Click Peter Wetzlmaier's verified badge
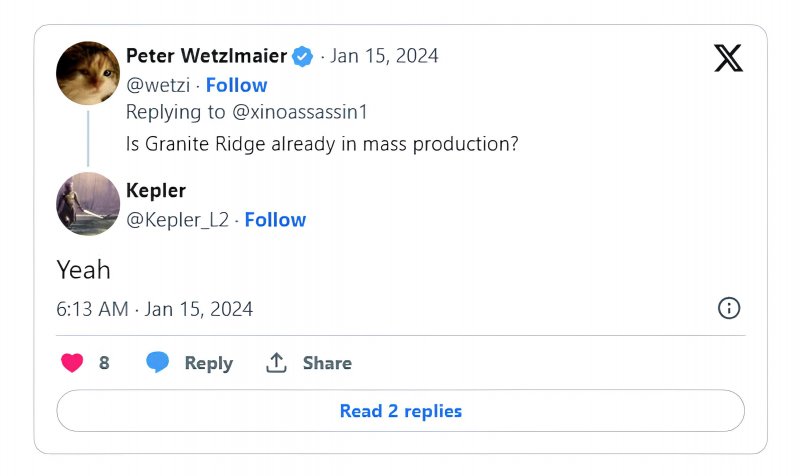This screenshot has height=476, width=800. [x=302, y=56]
